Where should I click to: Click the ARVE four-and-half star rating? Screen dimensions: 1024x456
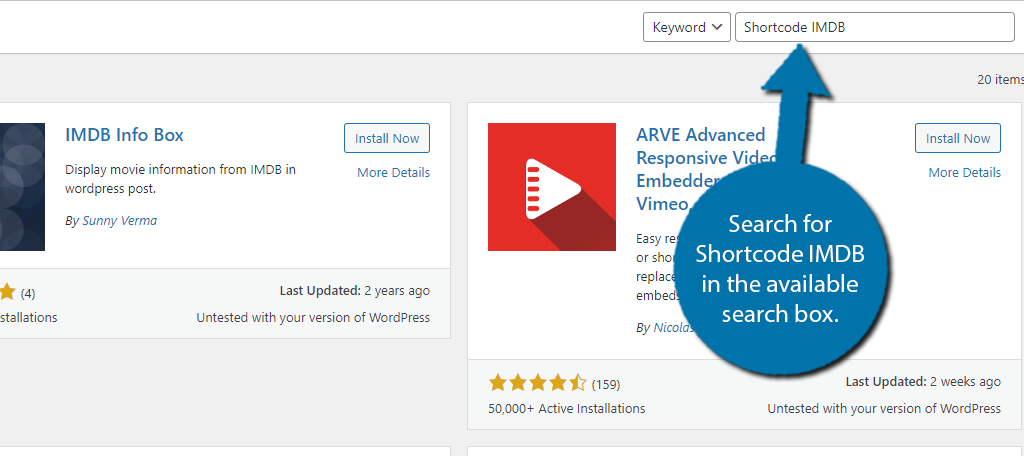click(537, 383)
